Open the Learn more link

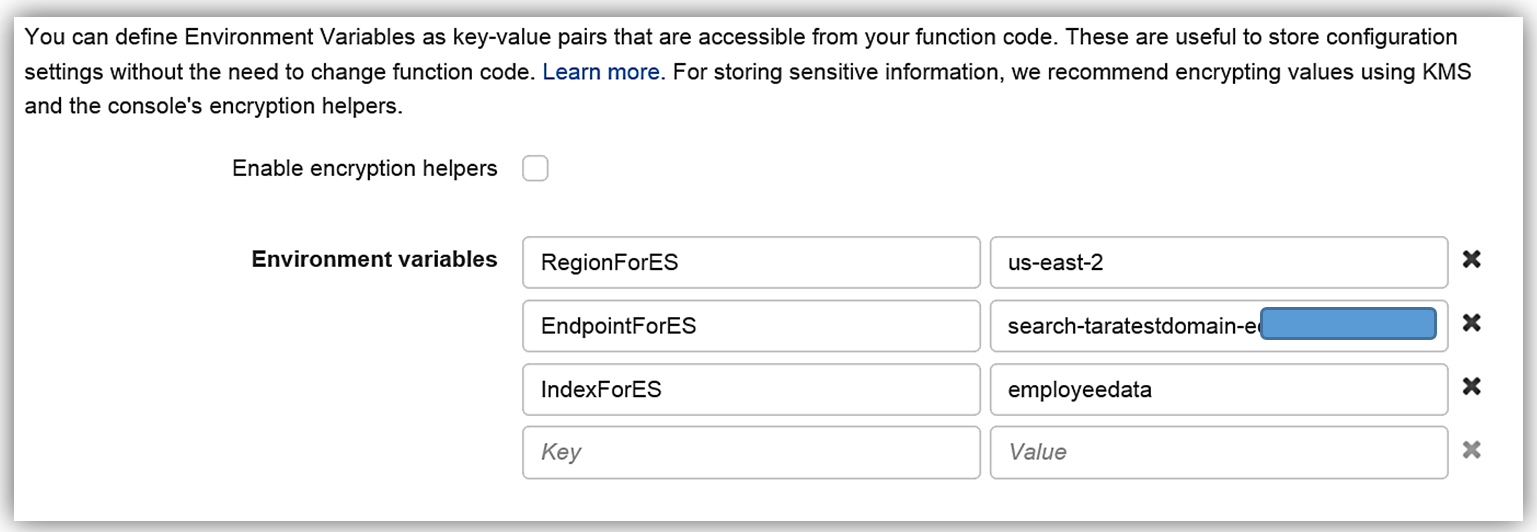pos(601,72)
